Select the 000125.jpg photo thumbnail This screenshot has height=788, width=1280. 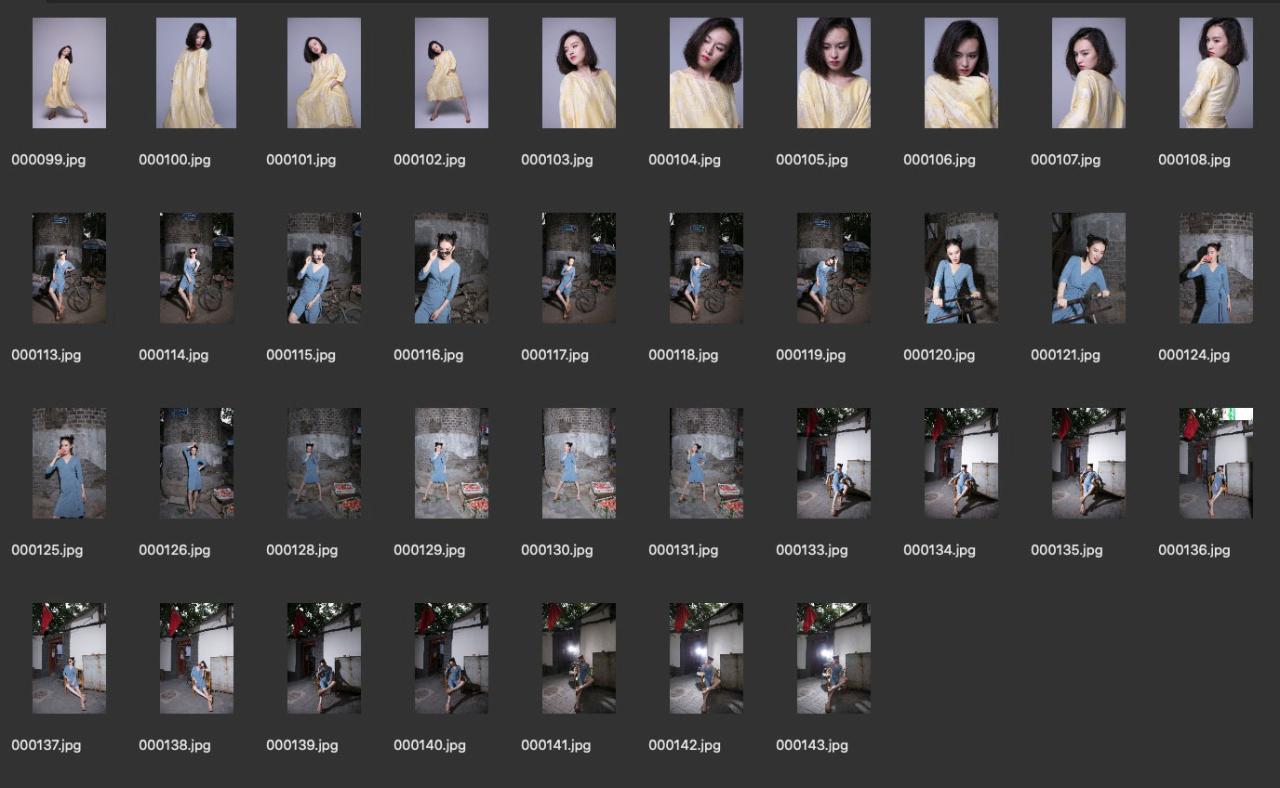(x=69, y=463)
